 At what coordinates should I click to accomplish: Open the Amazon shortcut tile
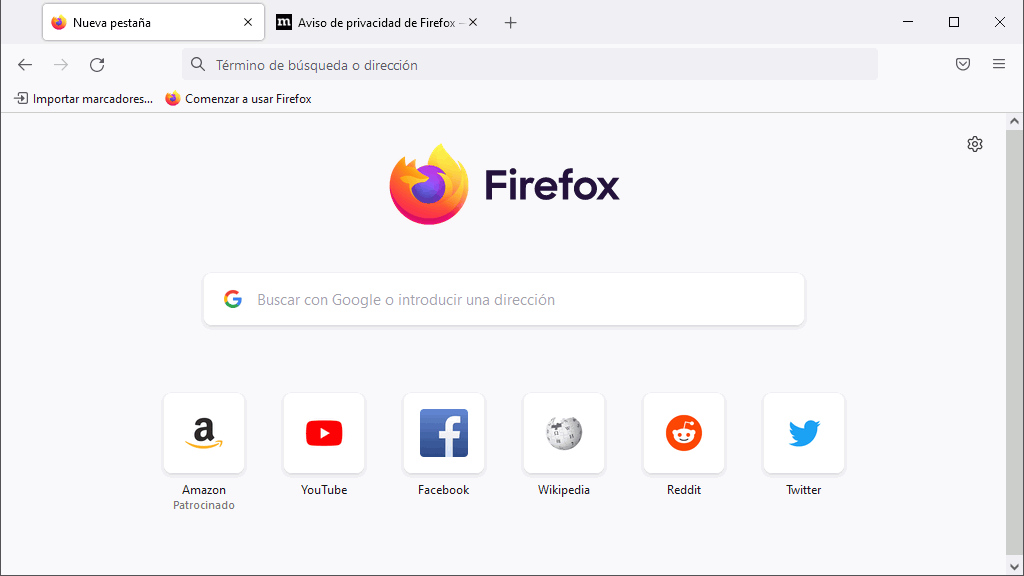point(204,433)
